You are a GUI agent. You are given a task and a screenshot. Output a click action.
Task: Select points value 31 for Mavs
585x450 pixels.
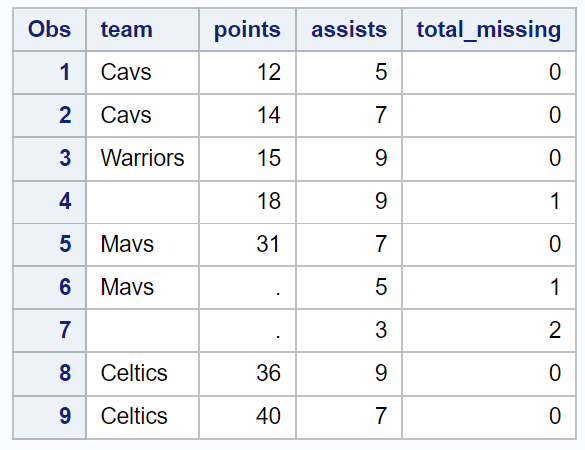coord(247,244)
